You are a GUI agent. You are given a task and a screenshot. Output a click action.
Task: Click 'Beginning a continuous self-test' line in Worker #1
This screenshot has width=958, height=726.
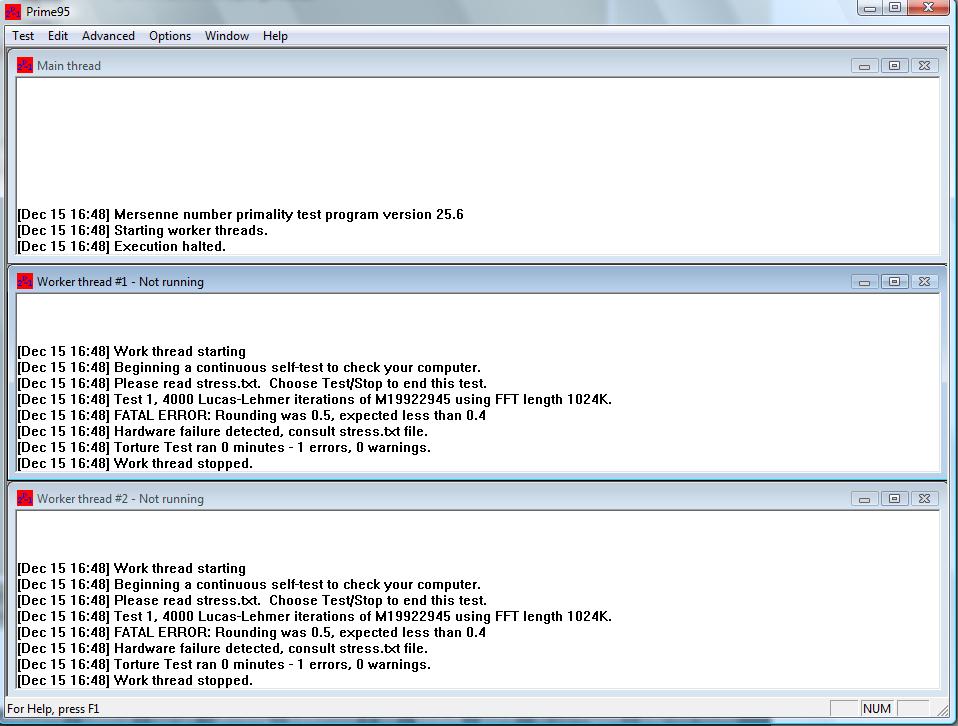point(249,367)
